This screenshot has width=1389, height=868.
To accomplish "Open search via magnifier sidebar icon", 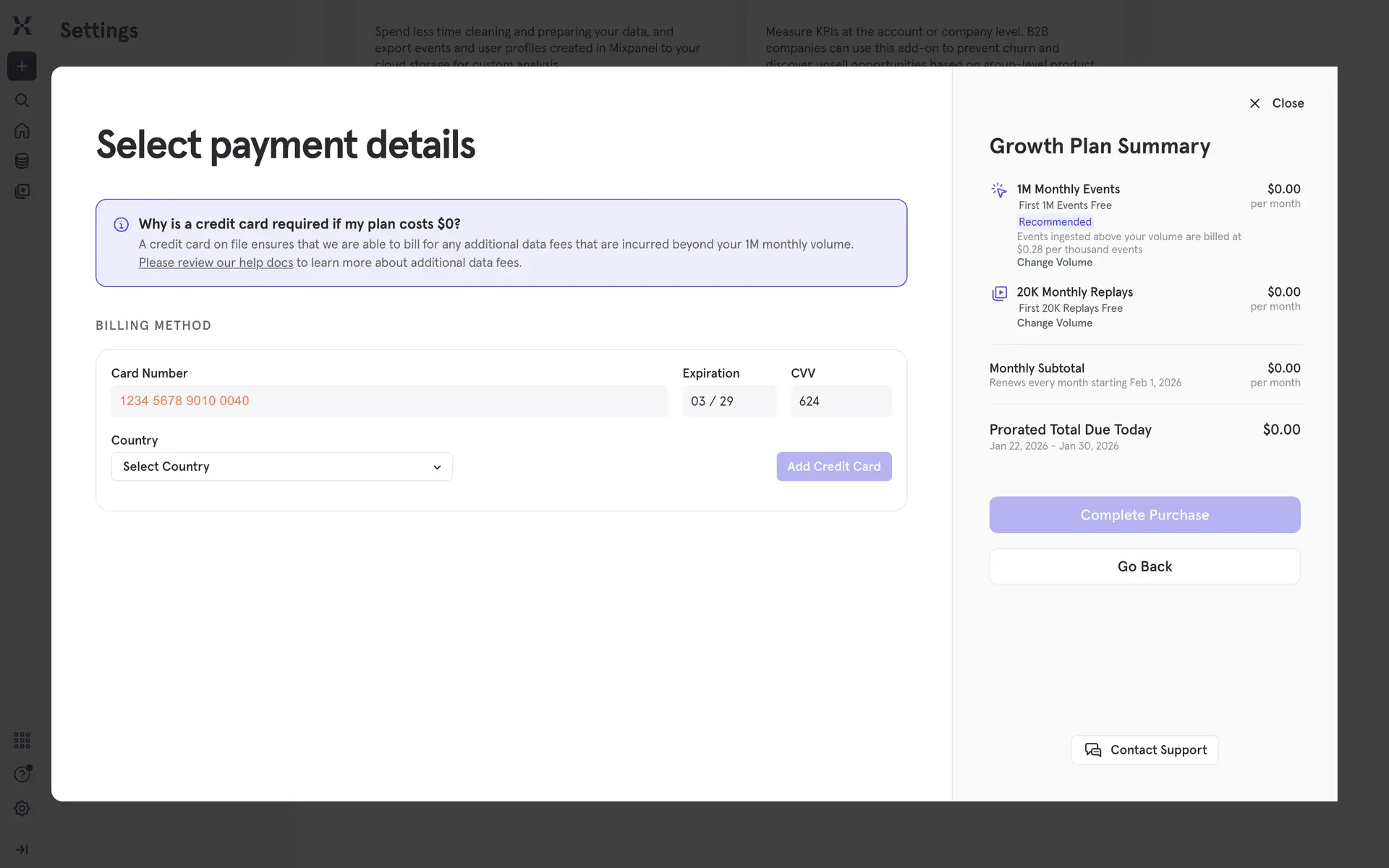I will pyautogui.click(x=22, y=100).
